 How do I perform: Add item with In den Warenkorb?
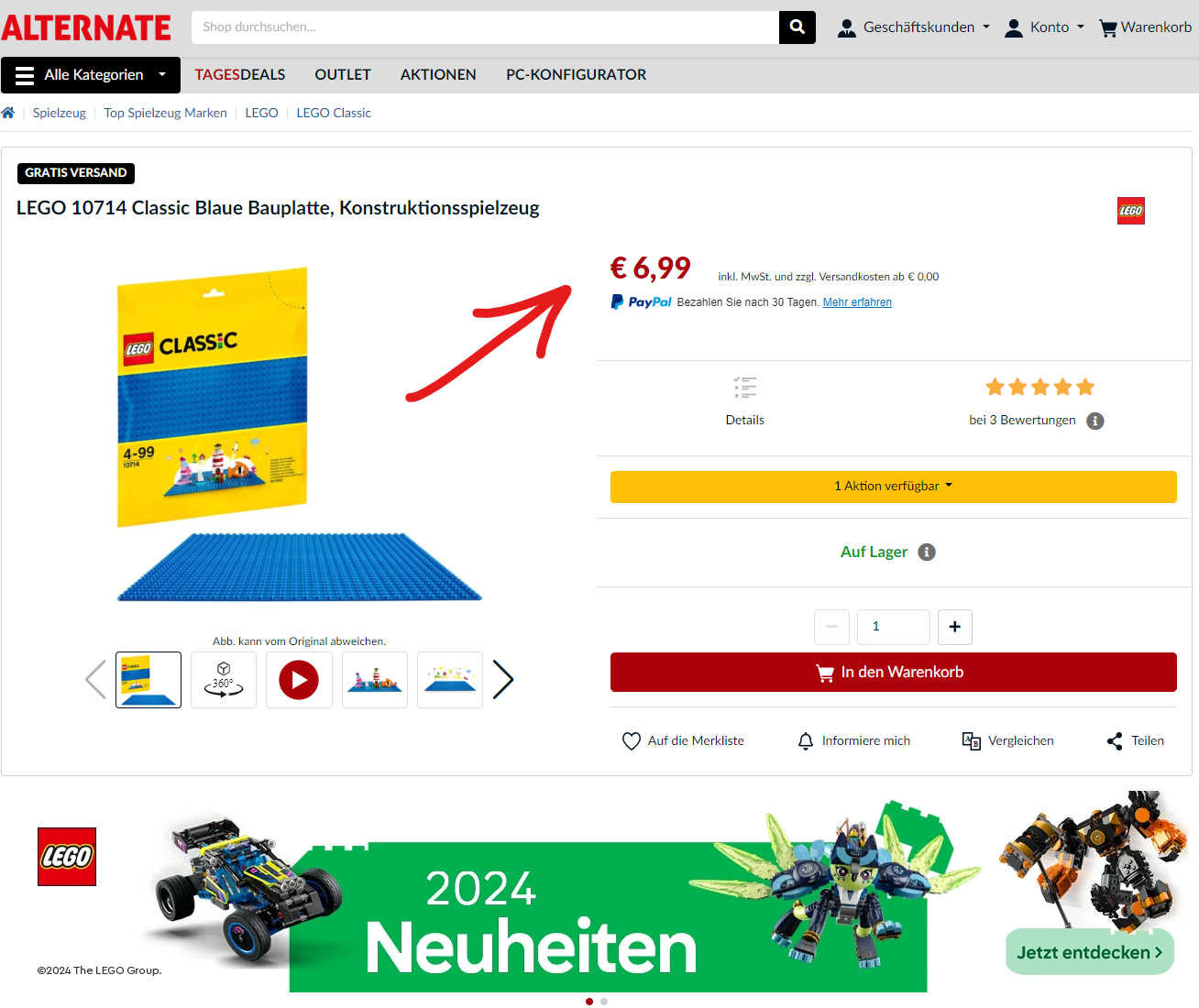(894, 673)
